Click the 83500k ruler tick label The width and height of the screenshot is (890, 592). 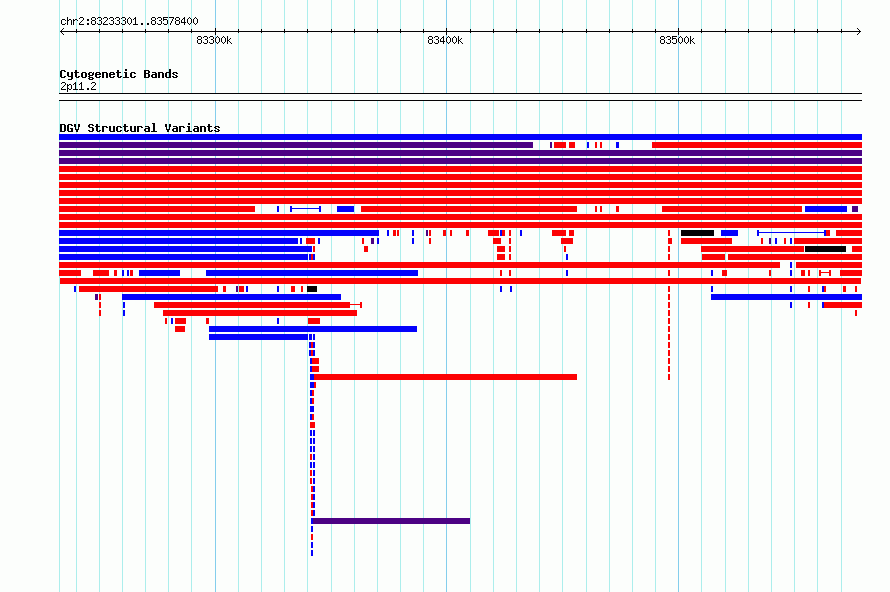[x=677, y=40]
